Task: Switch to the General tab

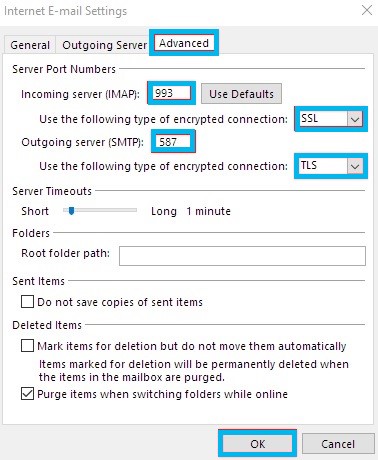Action: [30, 45]
